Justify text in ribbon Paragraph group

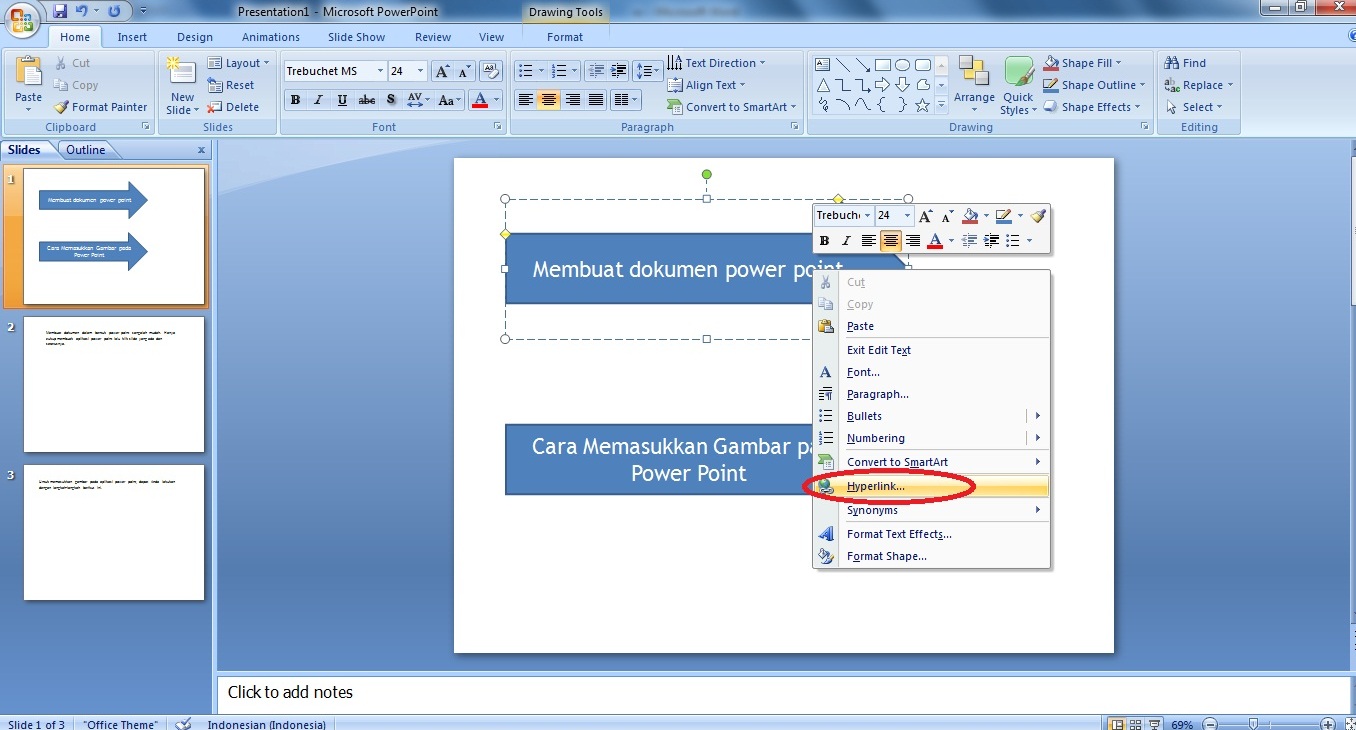click(x=597, y=100)
